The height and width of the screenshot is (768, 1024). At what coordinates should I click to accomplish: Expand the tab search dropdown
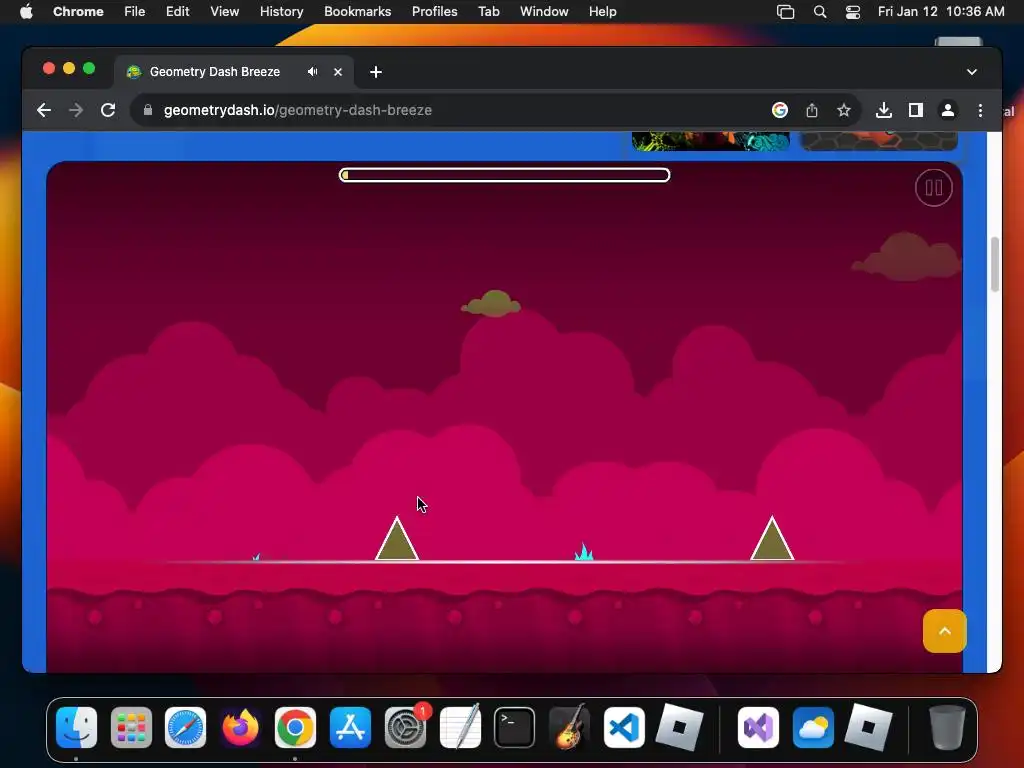(972, 72)
